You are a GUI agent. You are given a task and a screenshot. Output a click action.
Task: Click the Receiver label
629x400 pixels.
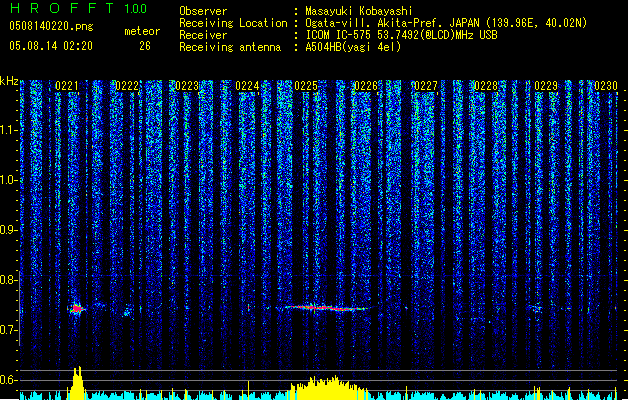tap(203, 35)
